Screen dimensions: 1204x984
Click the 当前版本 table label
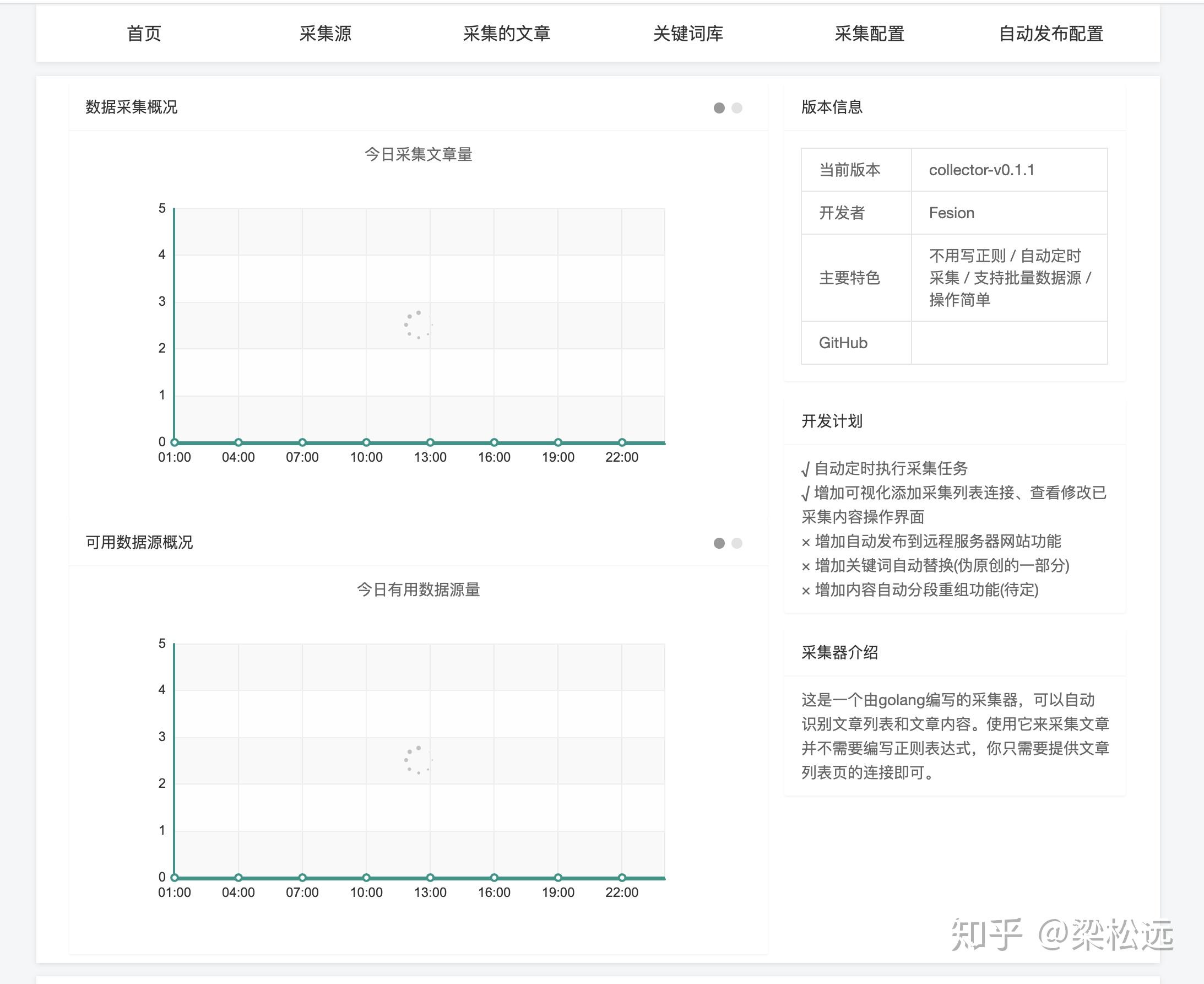849,170
